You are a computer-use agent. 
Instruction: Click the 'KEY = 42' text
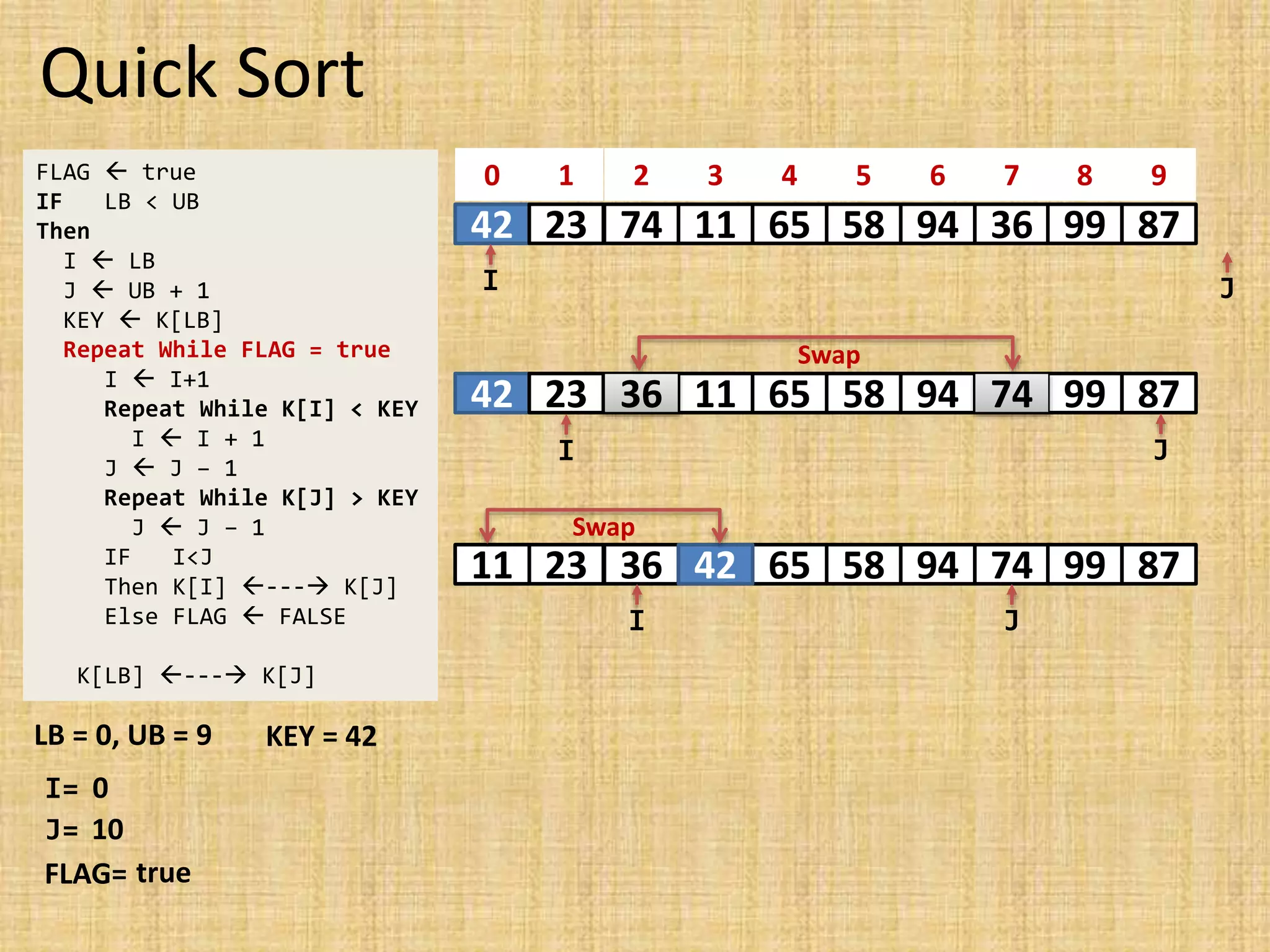tap(321, 737)
